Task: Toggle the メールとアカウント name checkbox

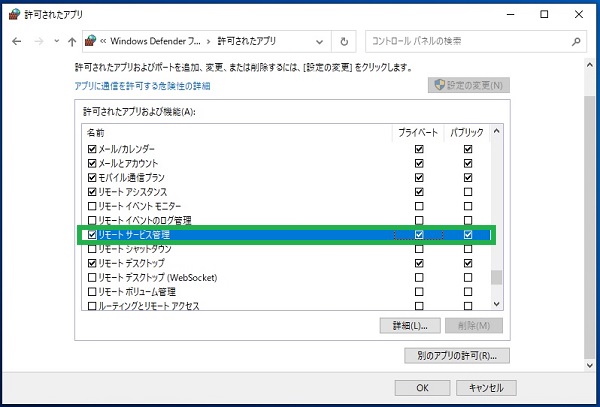Action: (x=92, y=163)
